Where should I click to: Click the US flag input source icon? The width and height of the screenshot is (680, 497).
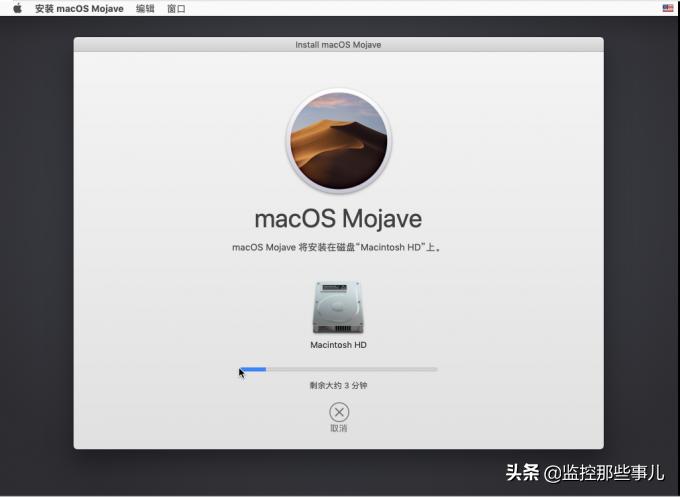pos(668,8)
